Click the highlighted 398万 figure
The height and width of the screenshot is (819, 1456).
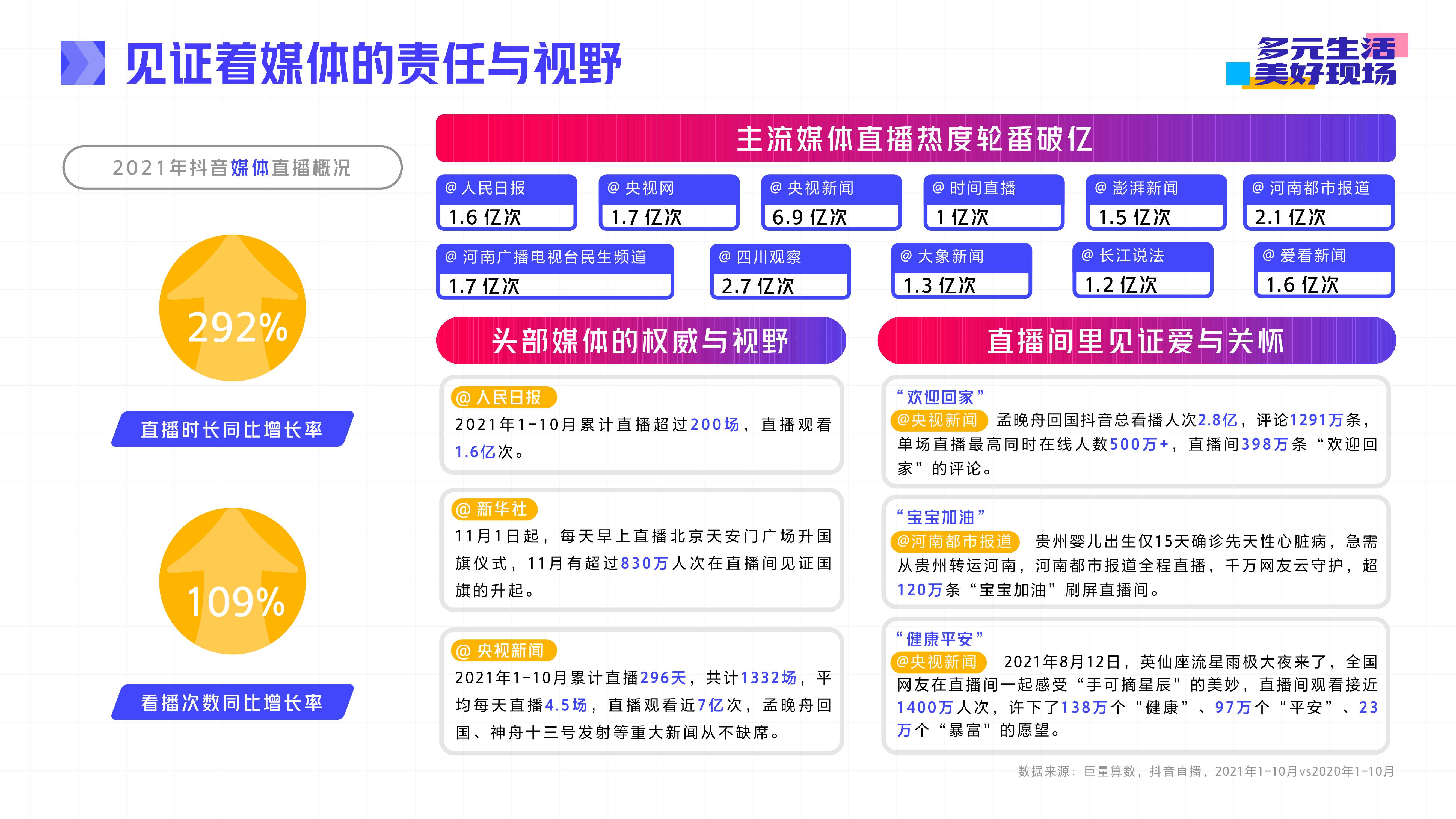(1265, 444)
